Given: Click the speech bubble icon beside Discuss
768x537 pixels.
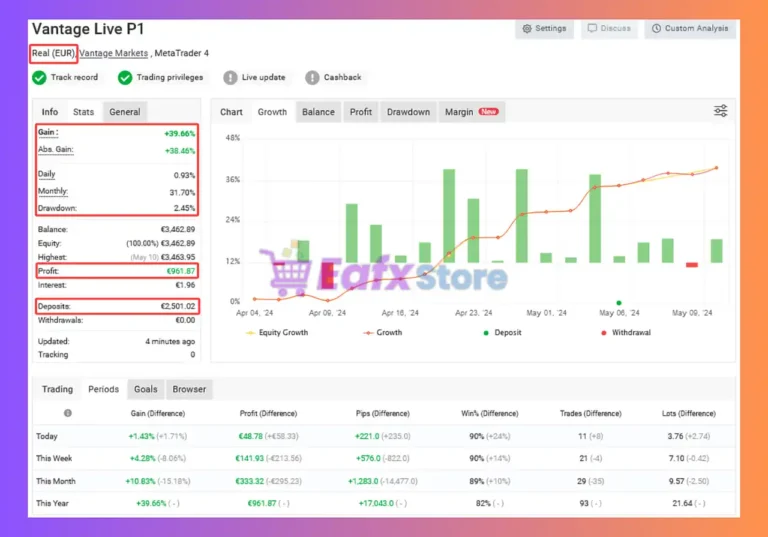Looking at the screenshot, I should (x=592, y=28).
